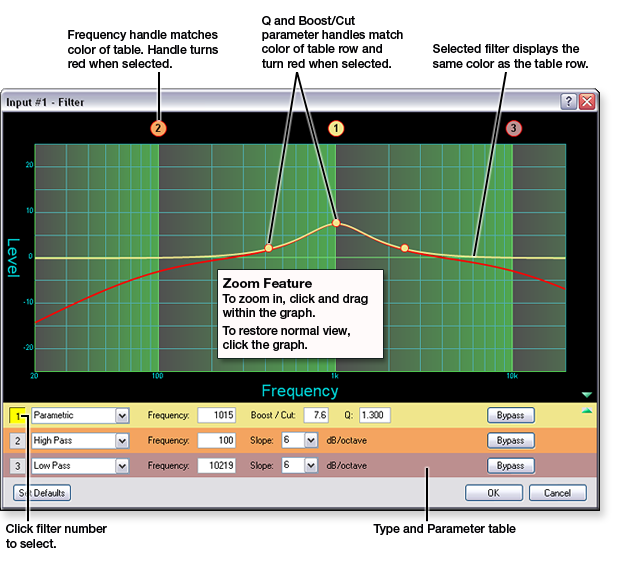Click the Boost/Cut handle at curve peak

tap(336, 222)
